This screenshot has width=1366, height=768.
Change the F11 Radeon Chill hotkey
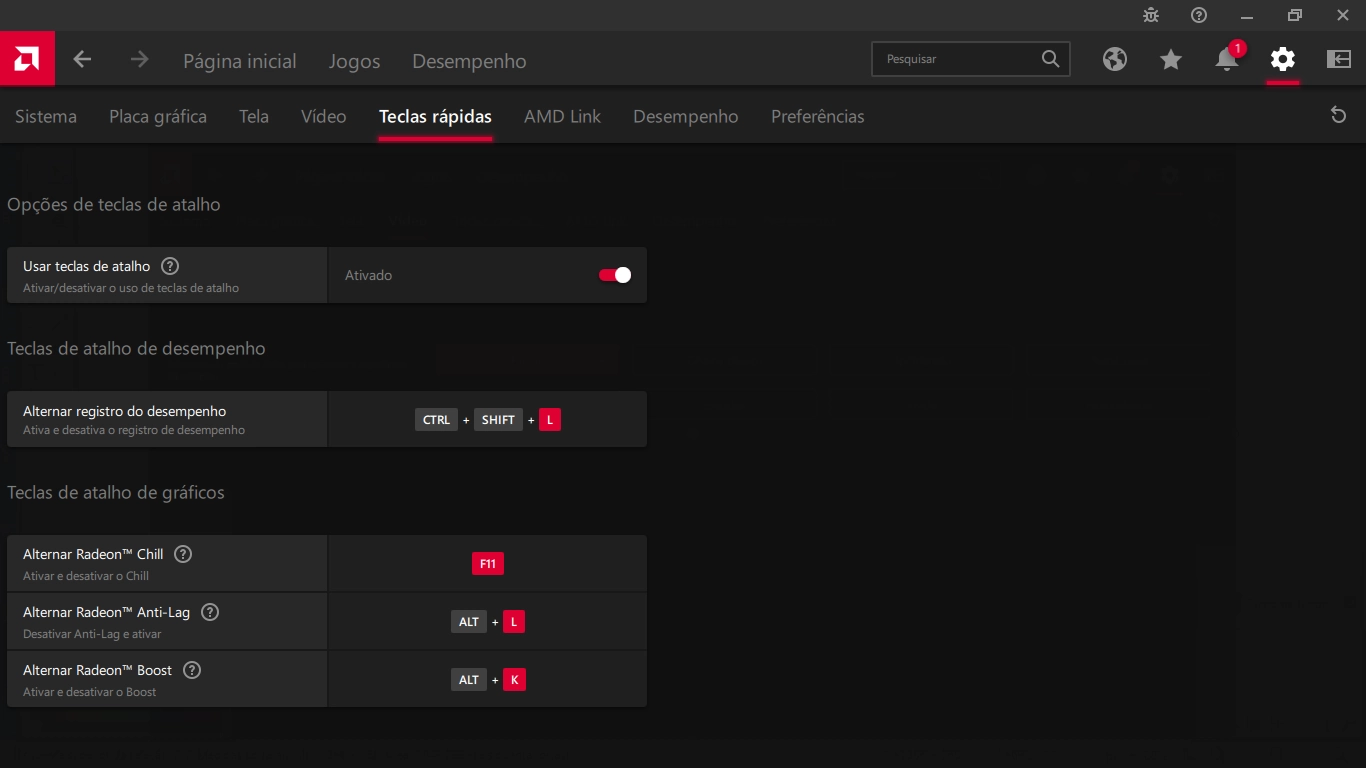click(x=488, y=564)
